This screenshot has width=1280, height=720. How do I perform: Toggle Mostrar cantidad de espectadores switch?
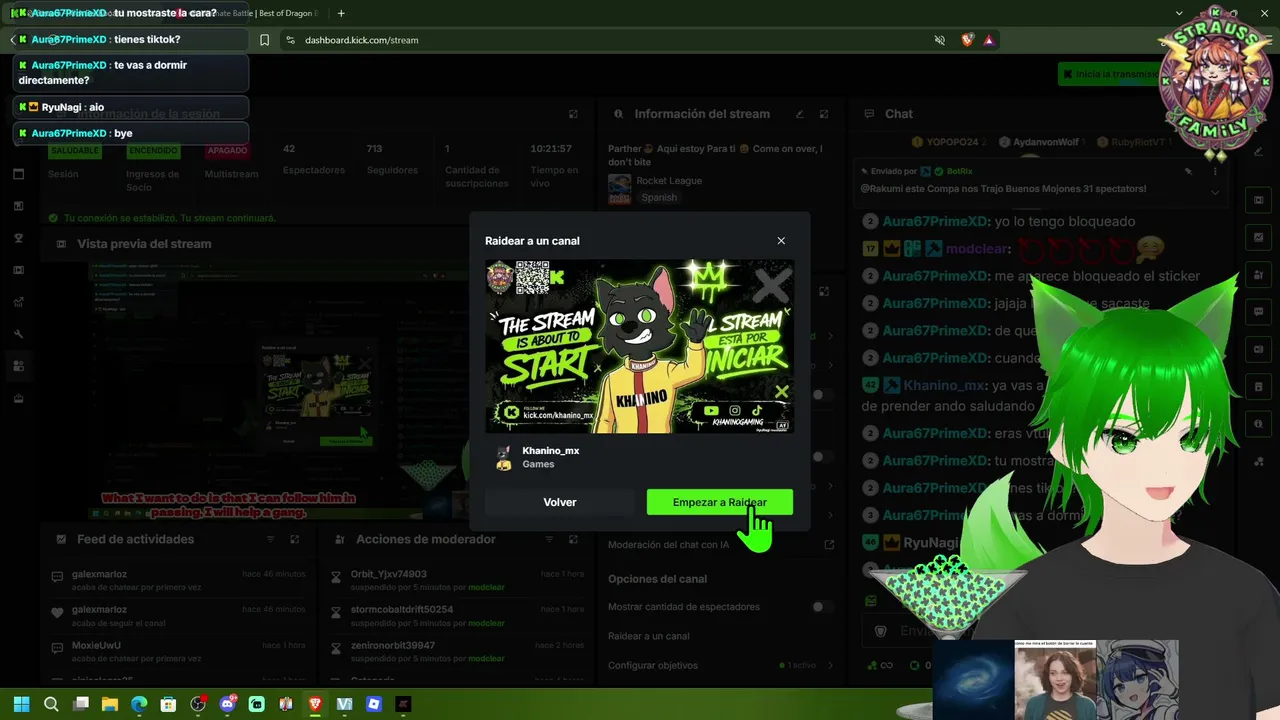point(822,607)
